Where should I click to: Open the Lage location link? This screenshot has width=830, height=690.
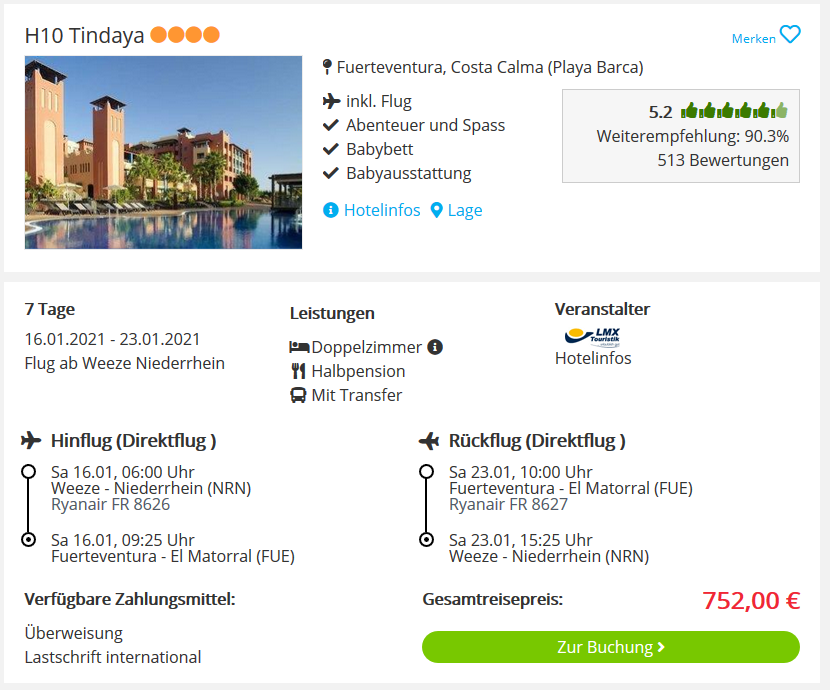click(x=465, y=211)
